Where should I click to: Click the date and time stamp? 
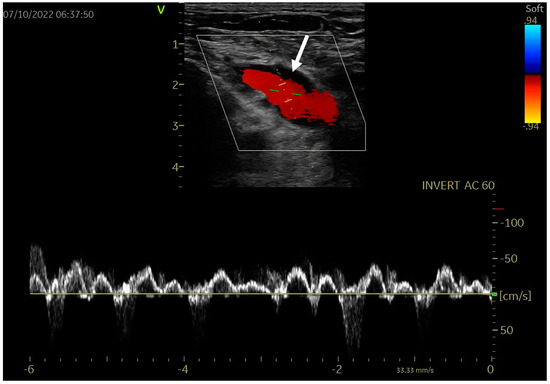click(x=48, y=14)
